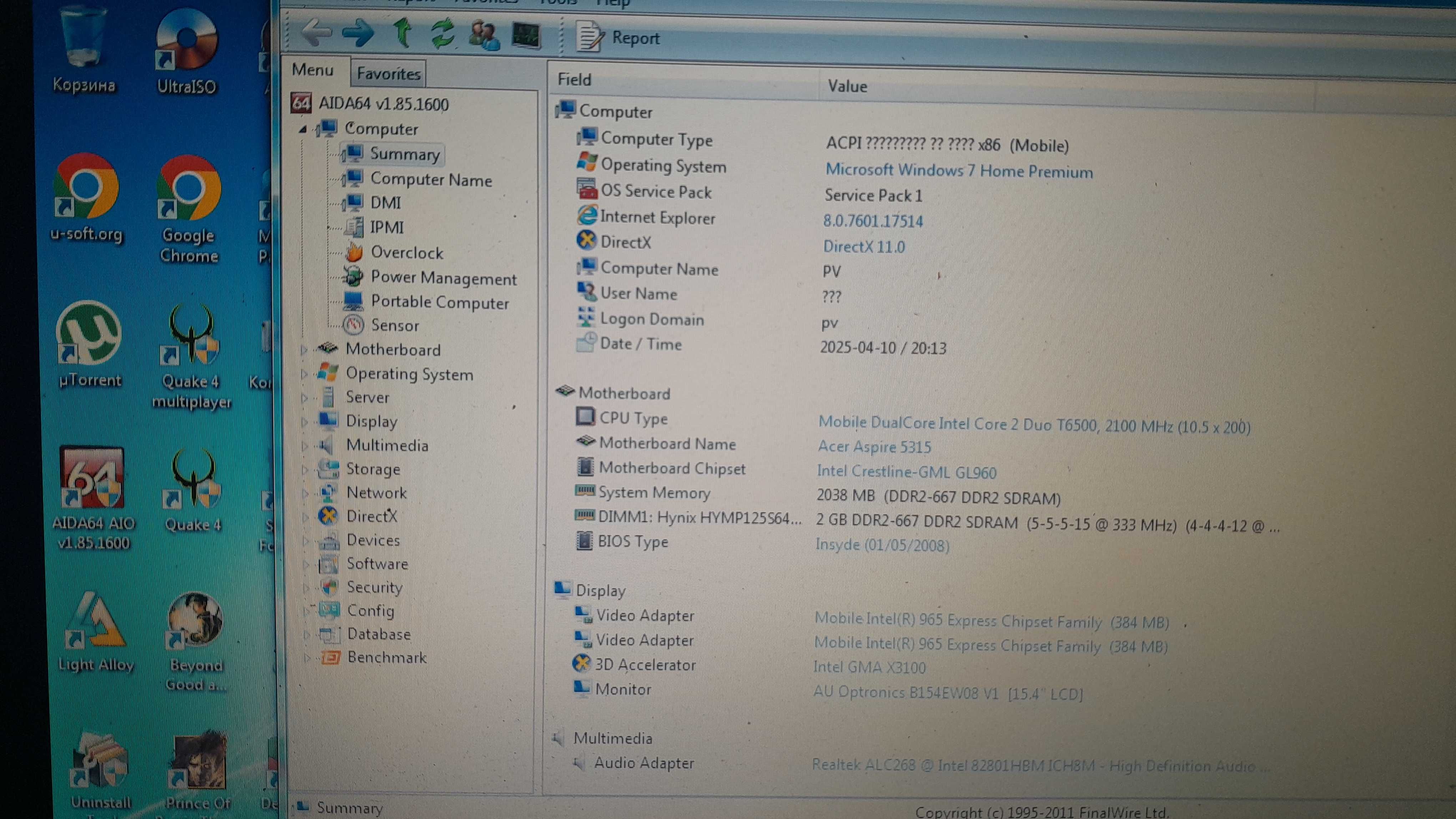Screen dimensions: 1456x819
Task: Switch to the Favorites tab
Action: 388,73
